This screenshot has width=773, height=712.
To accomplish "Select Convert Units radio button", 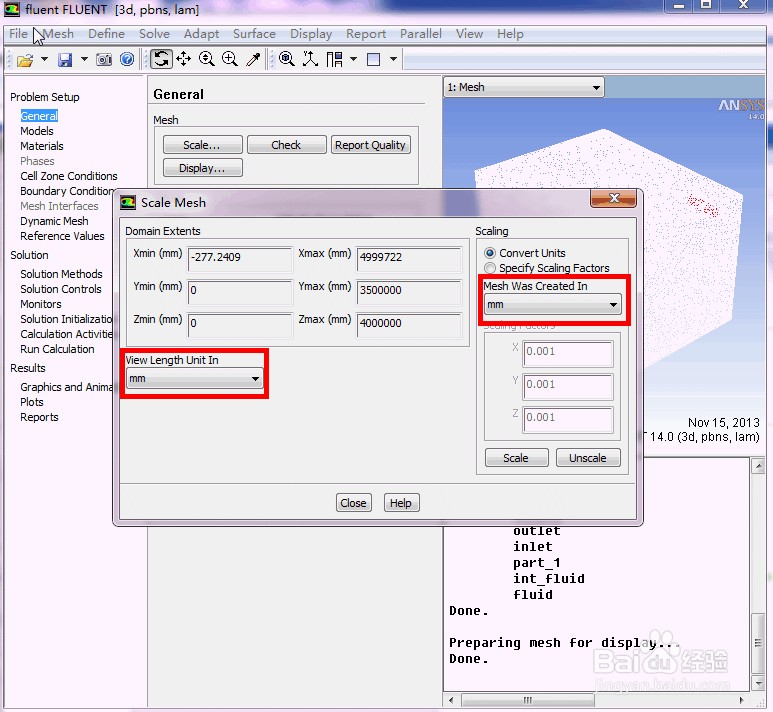I will pos(490,253).
